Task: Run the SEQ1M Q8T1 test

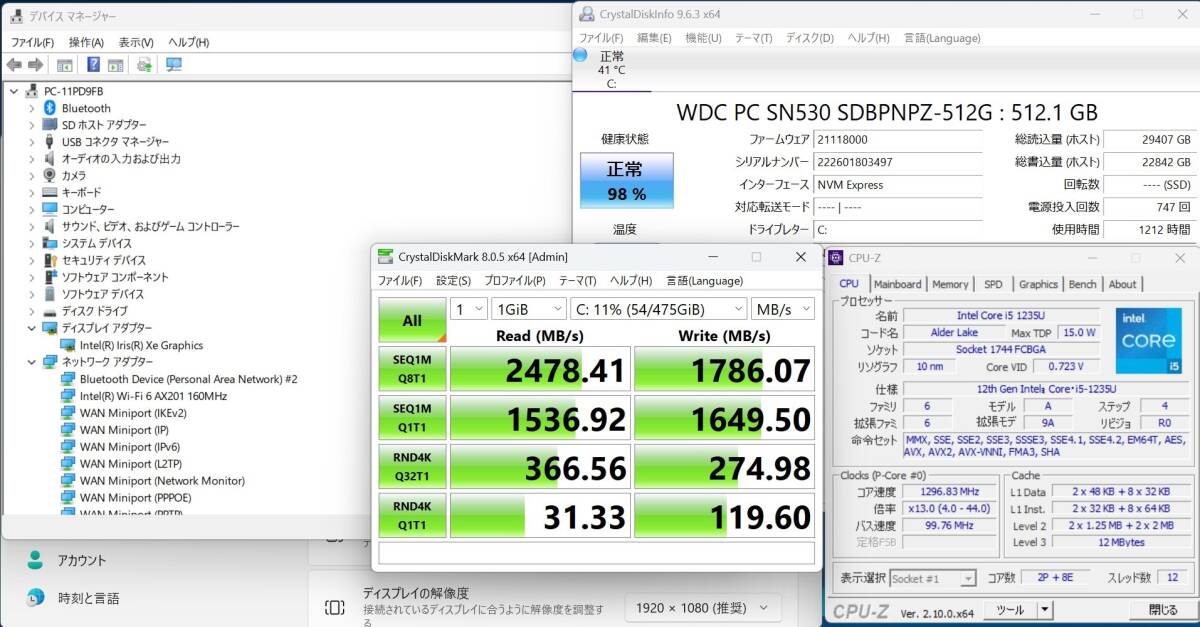Action: pos(412,370)
